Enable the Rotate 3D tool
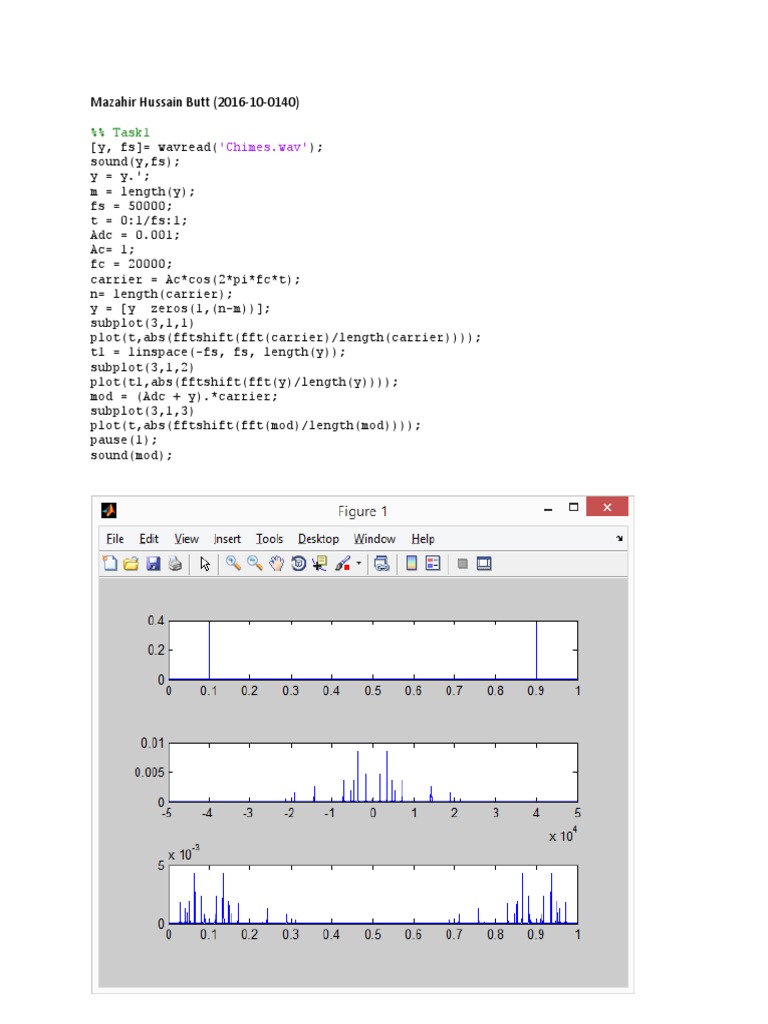768x1024 pixels. point(298,564)
